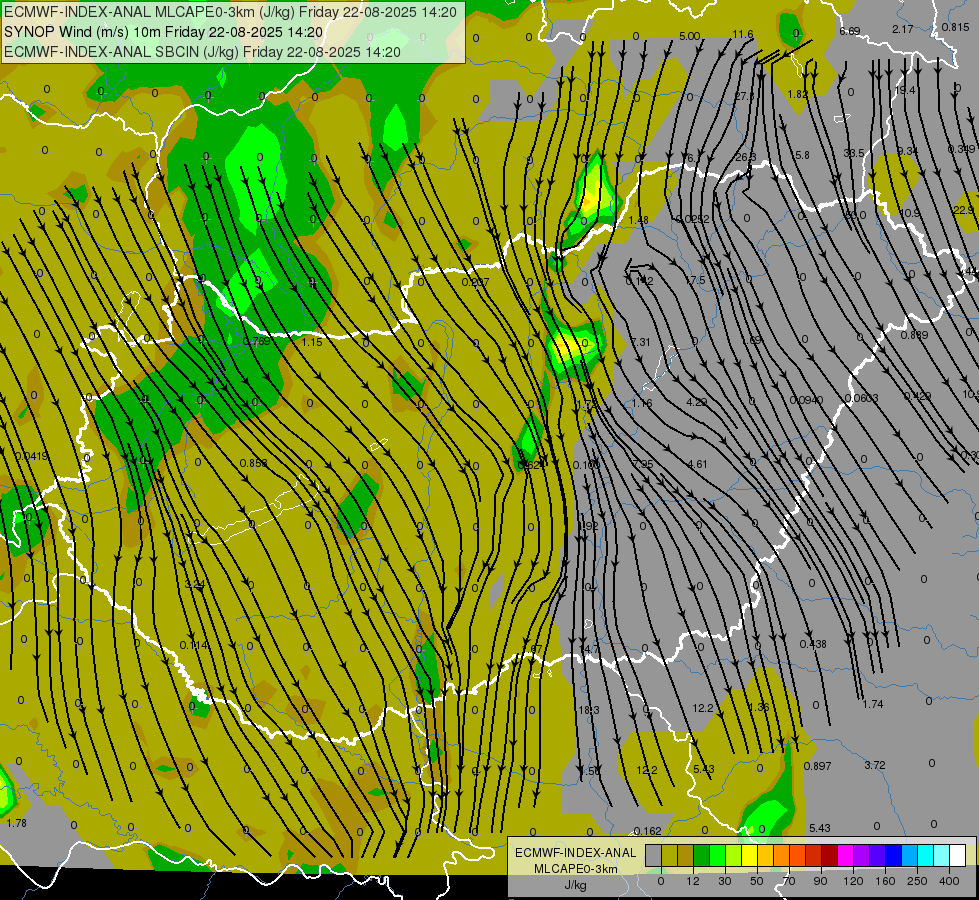The width and height of the screenshot is (979, 900).
Task: Pick the gray swatch in the color scale
Action: [653, 856]
